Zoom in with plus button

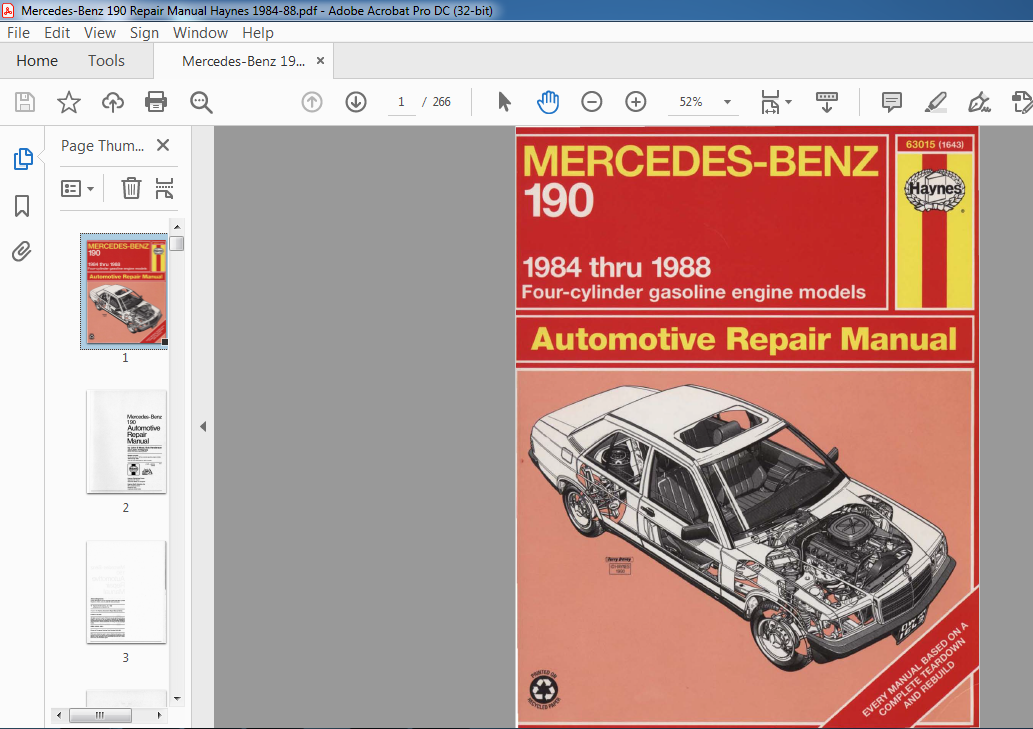tap(636, 102)
